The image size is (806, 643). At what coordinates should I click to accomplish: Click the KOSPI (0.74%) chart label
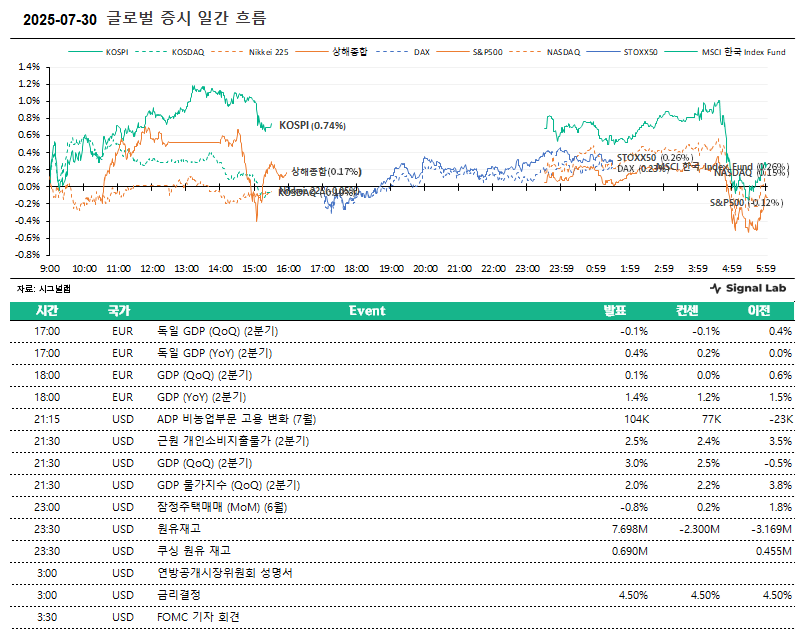pos(312,126)
